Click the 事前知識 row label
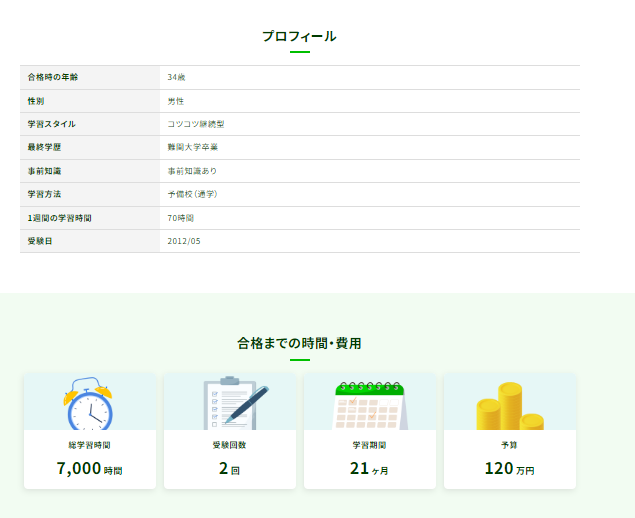This screenshot has height=518, width=635. tap(44, 171)
